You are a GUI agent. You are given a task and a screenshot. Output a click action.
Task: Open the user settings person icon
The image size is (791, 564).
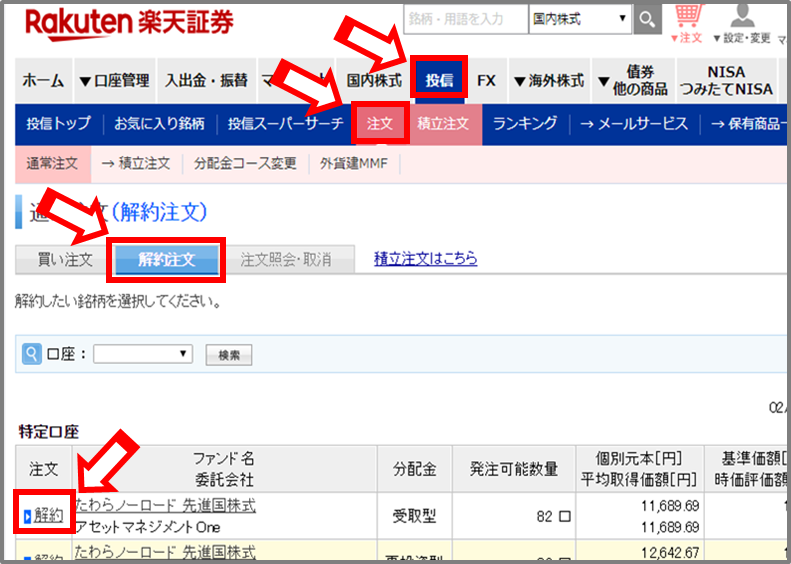point(742,16)
